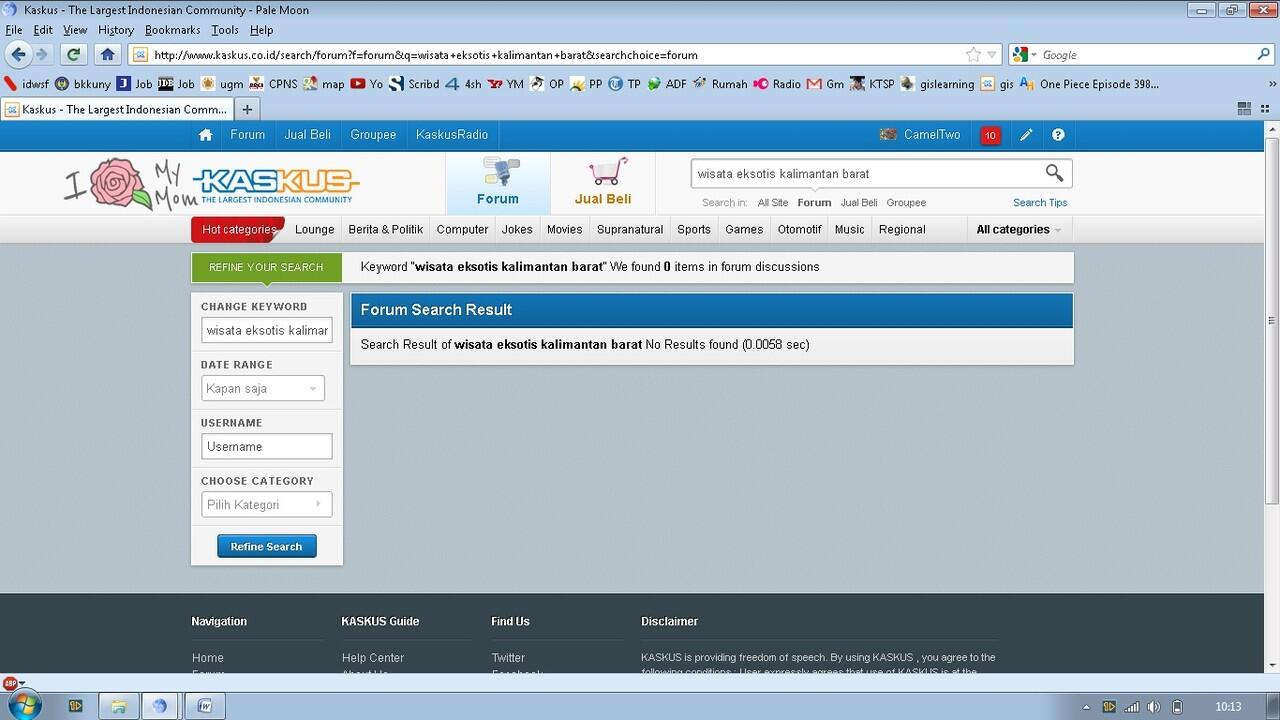Open the Gm Gmail bookmark
This screenshot has width=1280, height=720.
[x=826, y=84]
